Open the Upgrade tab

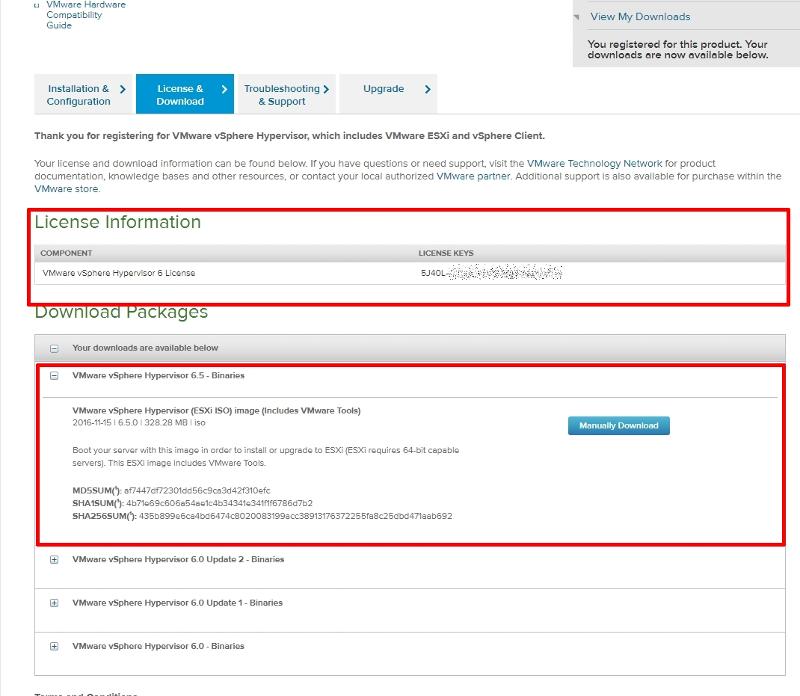(388, 94)
